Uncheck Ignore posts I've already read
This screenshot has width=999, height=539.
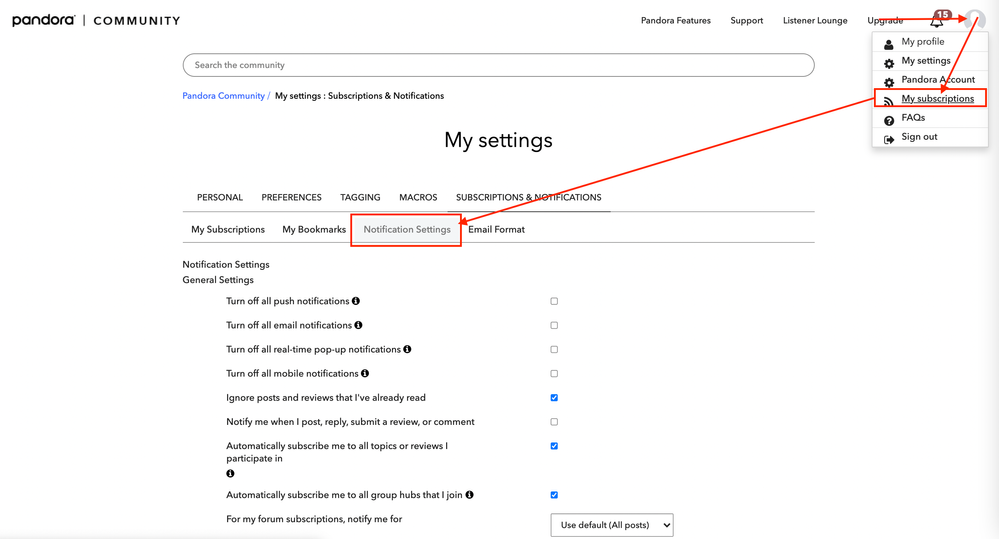click(554, 398)
